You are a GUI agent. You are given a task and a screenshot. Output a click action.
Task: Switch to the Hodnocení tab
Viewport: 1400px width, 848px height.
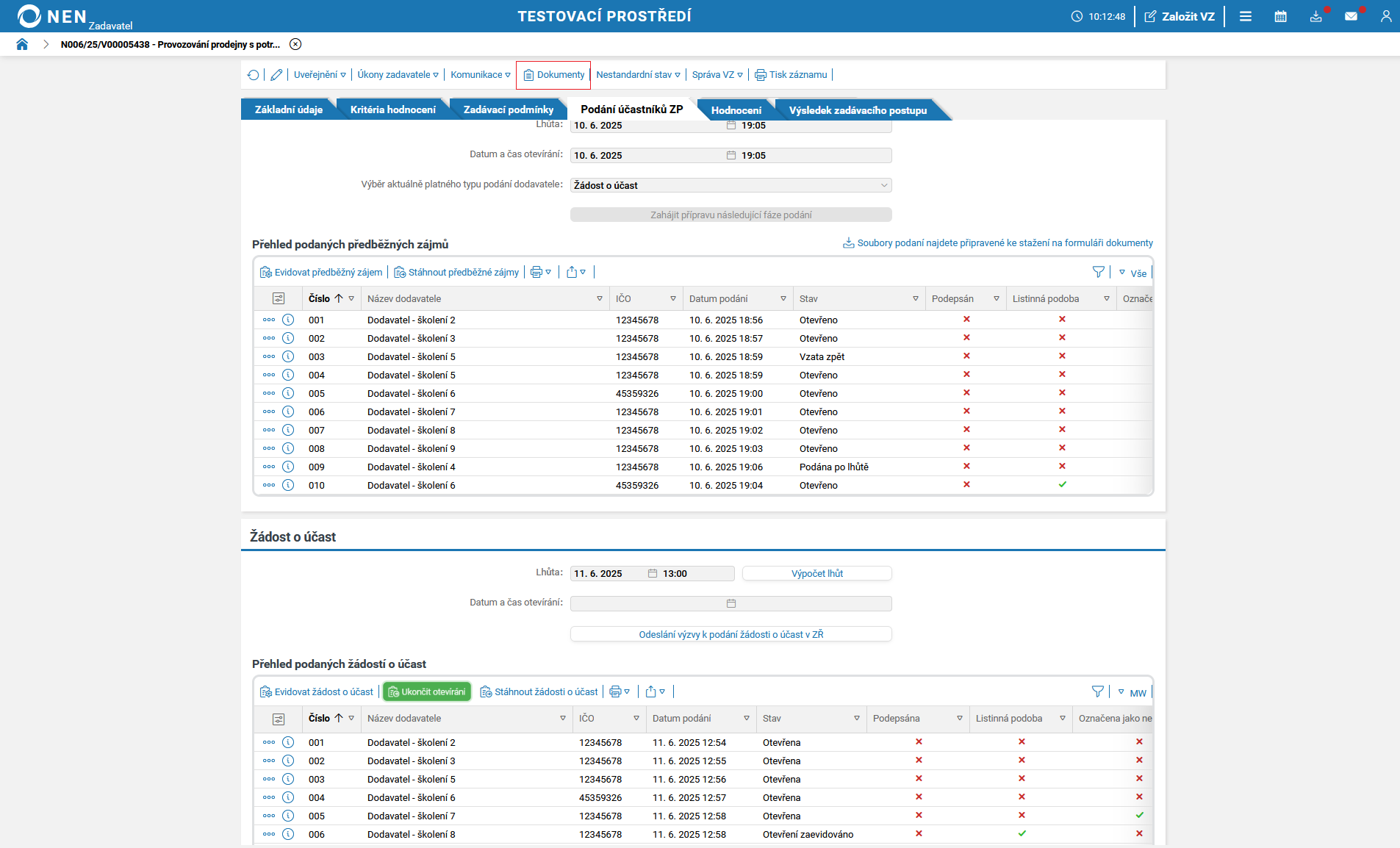coord(736,110)
